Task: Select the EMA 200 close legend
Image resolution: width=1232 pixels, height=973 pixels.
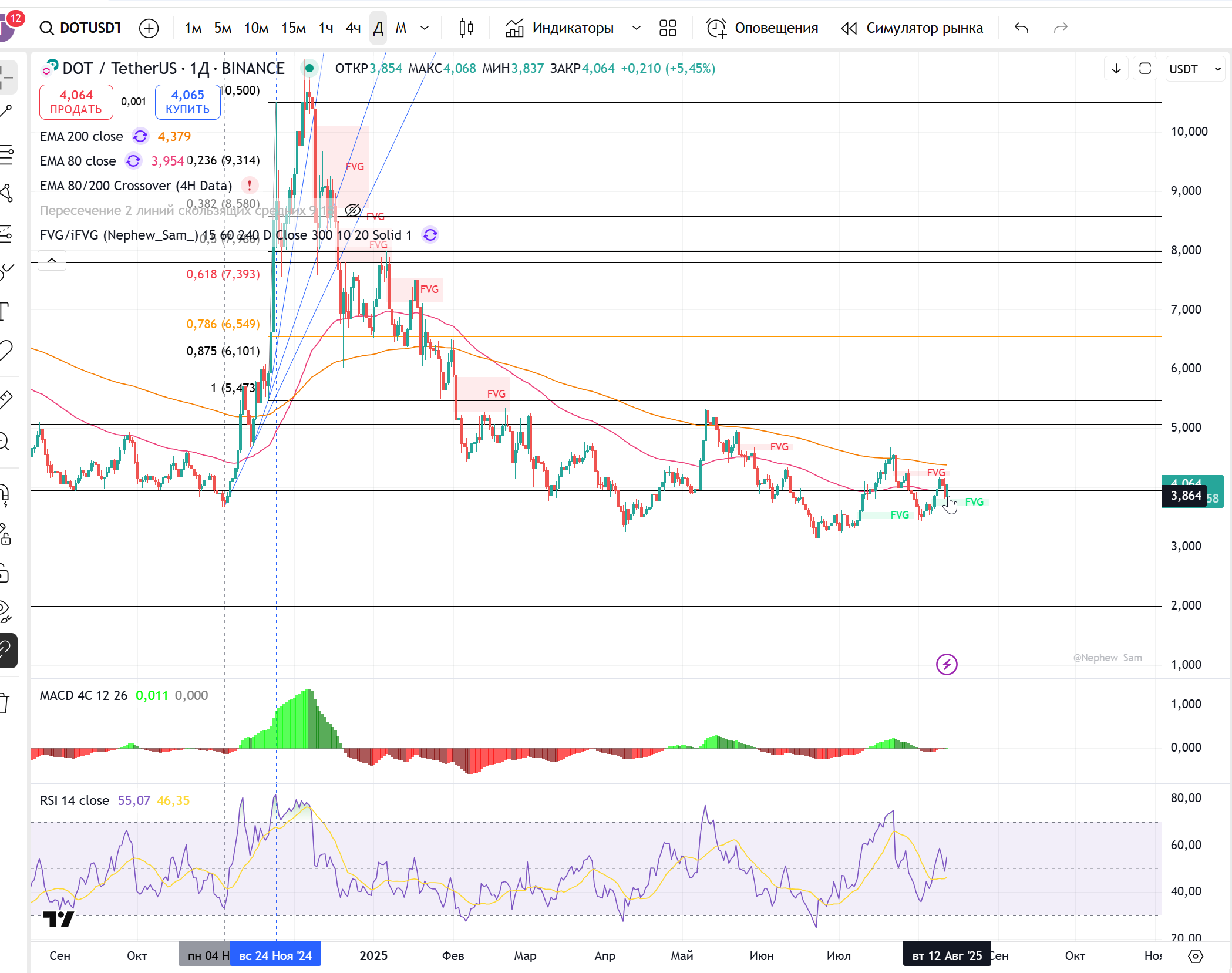Action: tap(82, 136)
